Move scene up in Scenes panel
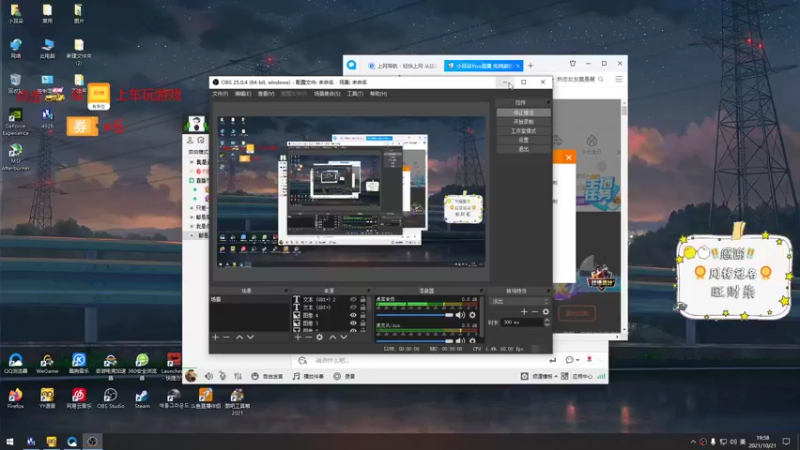This screenshot has width=800, height=450. click(x=239, y=337)
